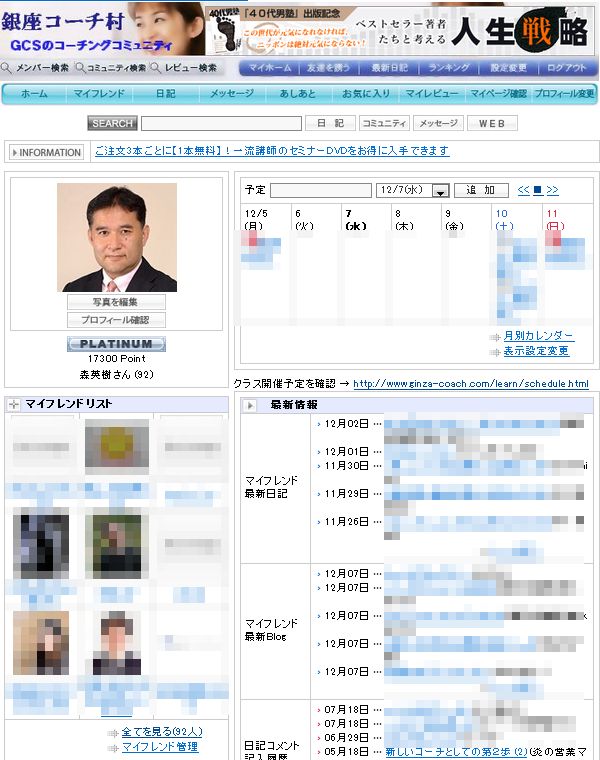Open the INFORMATION label arrow

[47, 152]
